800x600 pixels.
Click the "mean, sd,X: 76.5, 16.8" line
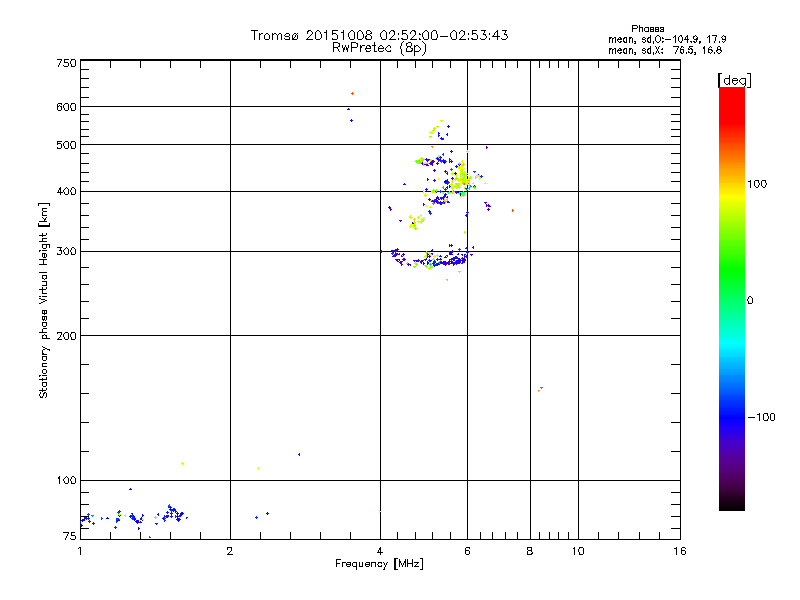tap(665, 50)
